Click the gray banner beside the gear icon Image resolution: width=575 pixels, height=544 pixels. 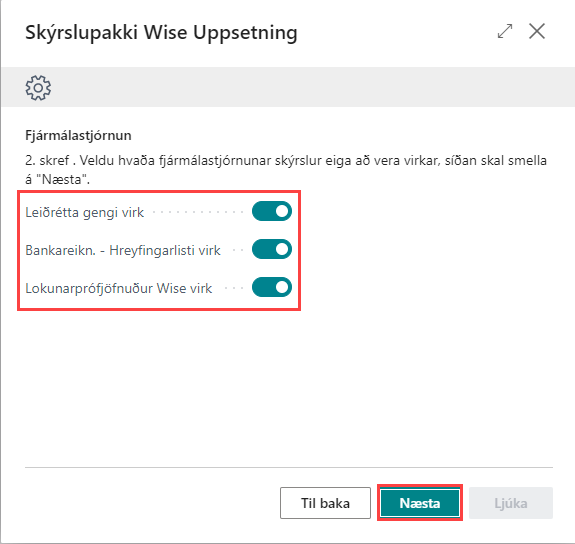tap(312, 87)
